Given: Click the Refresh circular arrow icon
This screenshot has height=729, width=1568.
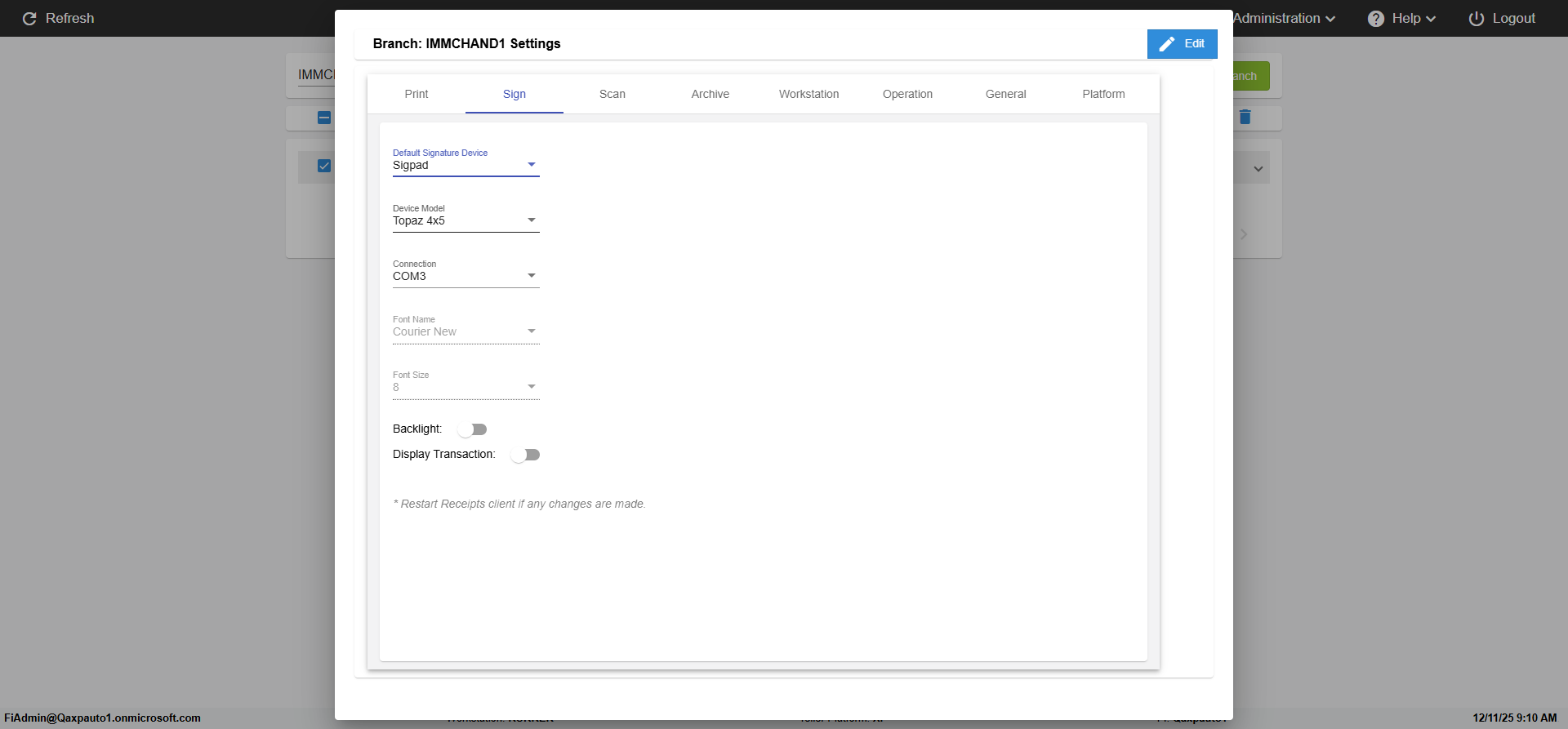Looking at the screenshot, I should pos(29,18).
